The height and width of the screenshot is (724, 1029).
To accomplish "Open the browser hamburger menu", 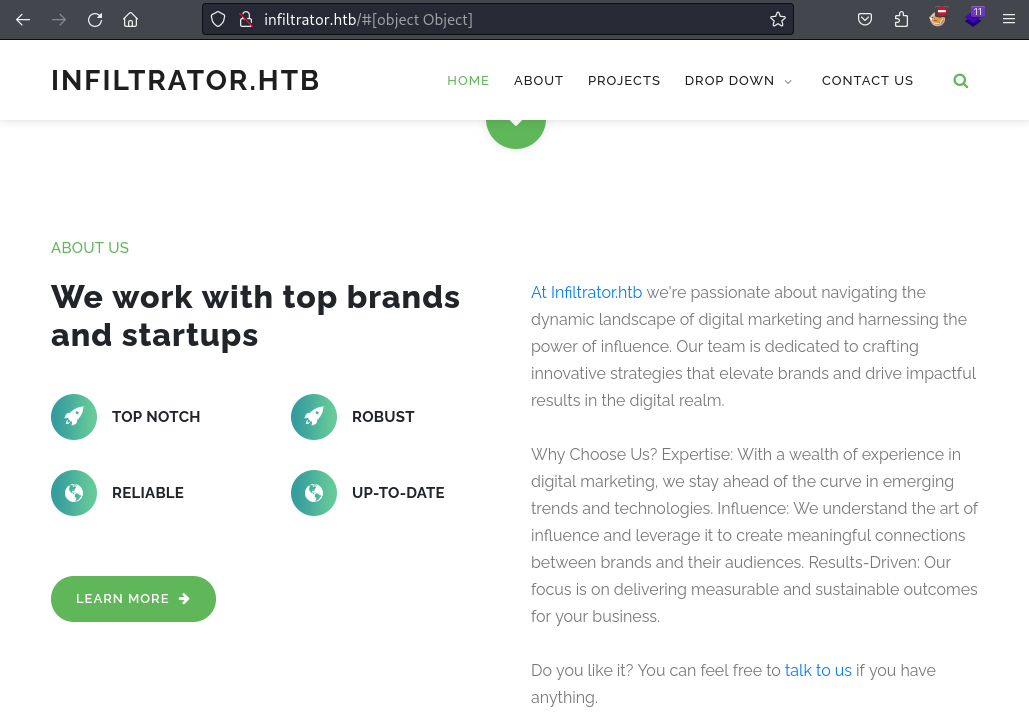I will pyautogui.click(x=1009, y=20).
